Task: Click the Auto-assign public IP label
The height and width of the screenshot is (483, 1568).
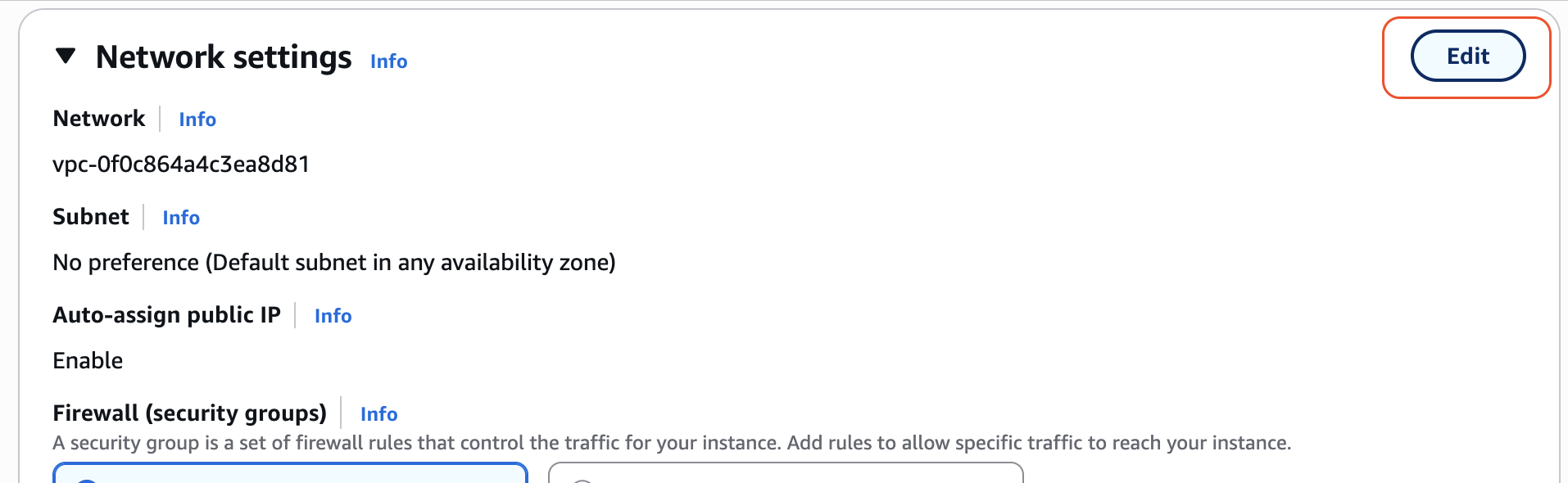Action: click(166, 315)
